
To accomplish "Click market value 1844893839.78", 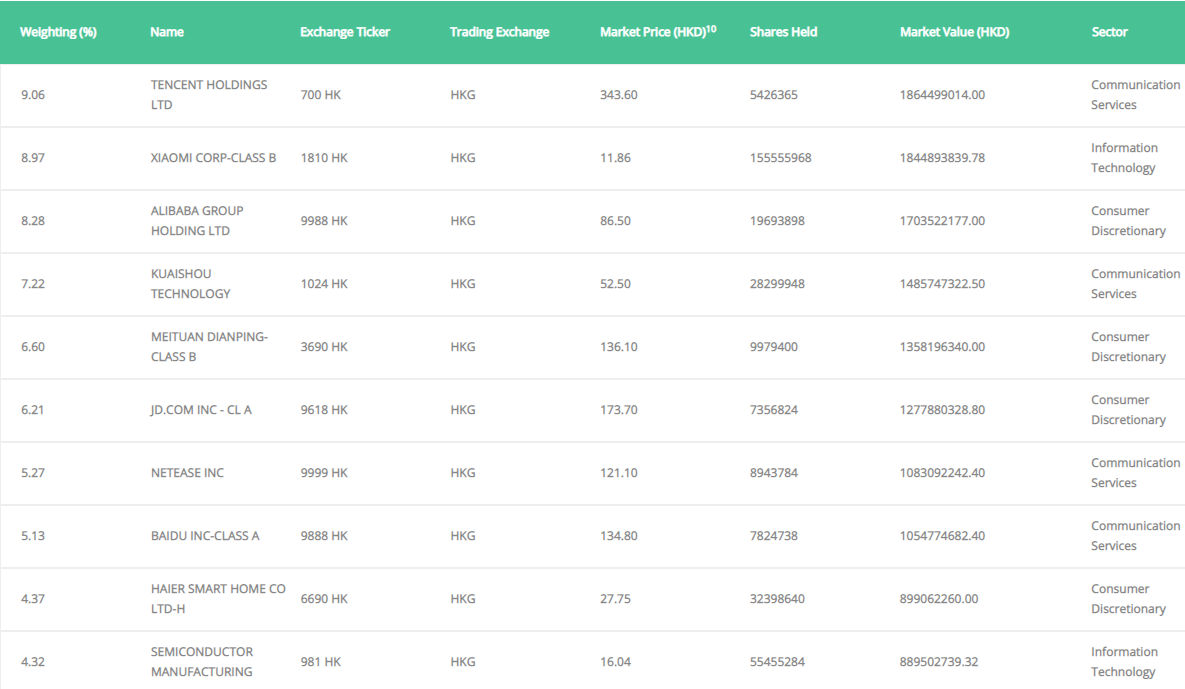I will tap(942, 158).
